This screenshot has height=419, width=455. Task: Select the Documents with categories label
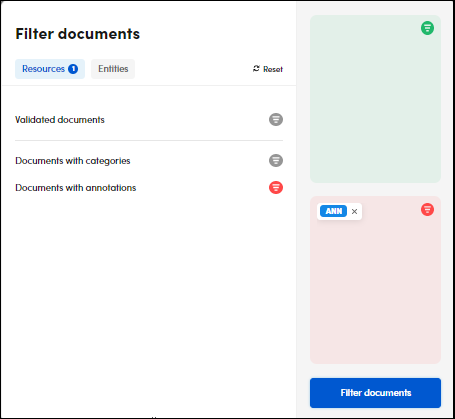coord(73,161)
